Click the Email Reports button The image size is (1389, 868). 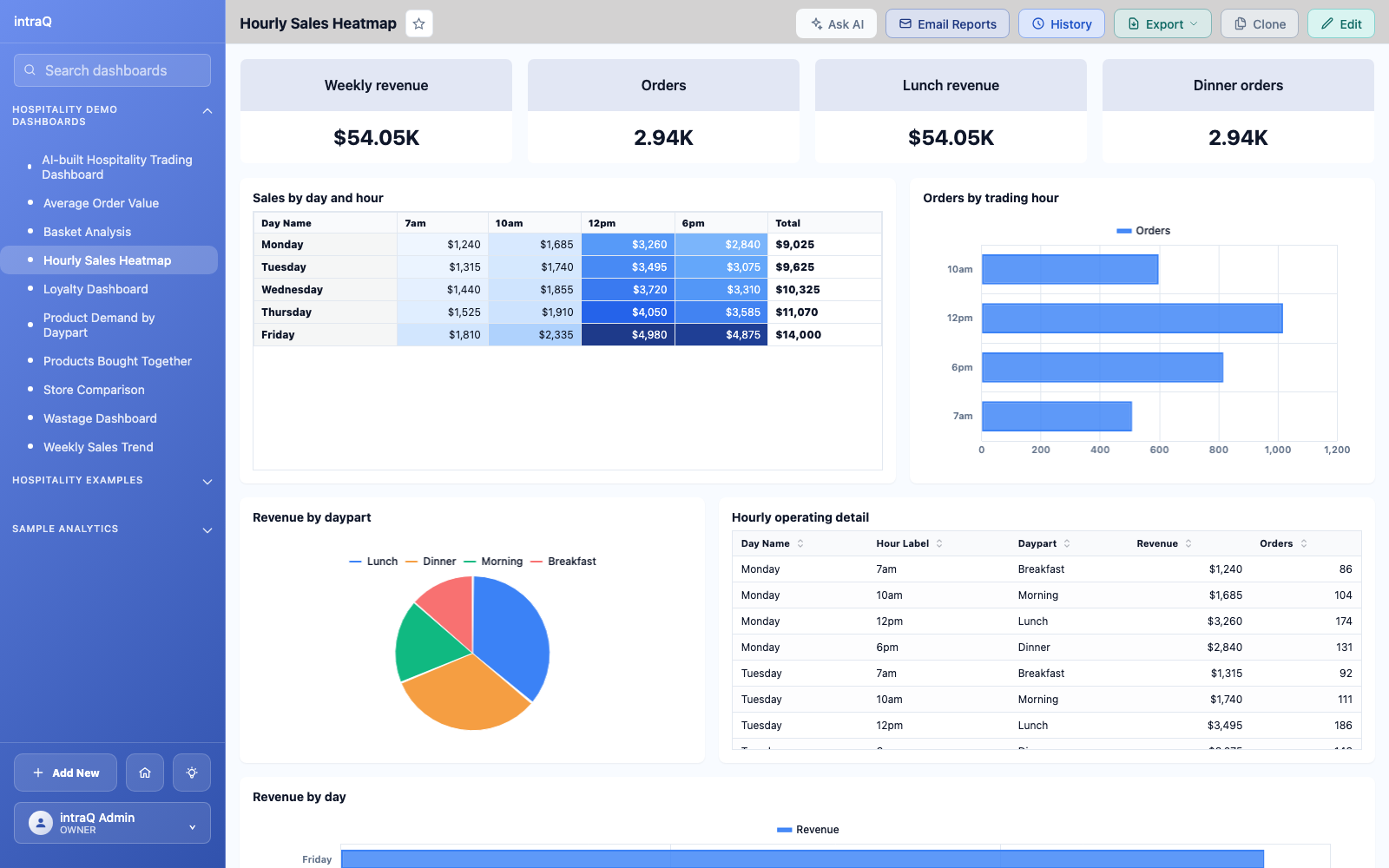click(947, 23)
